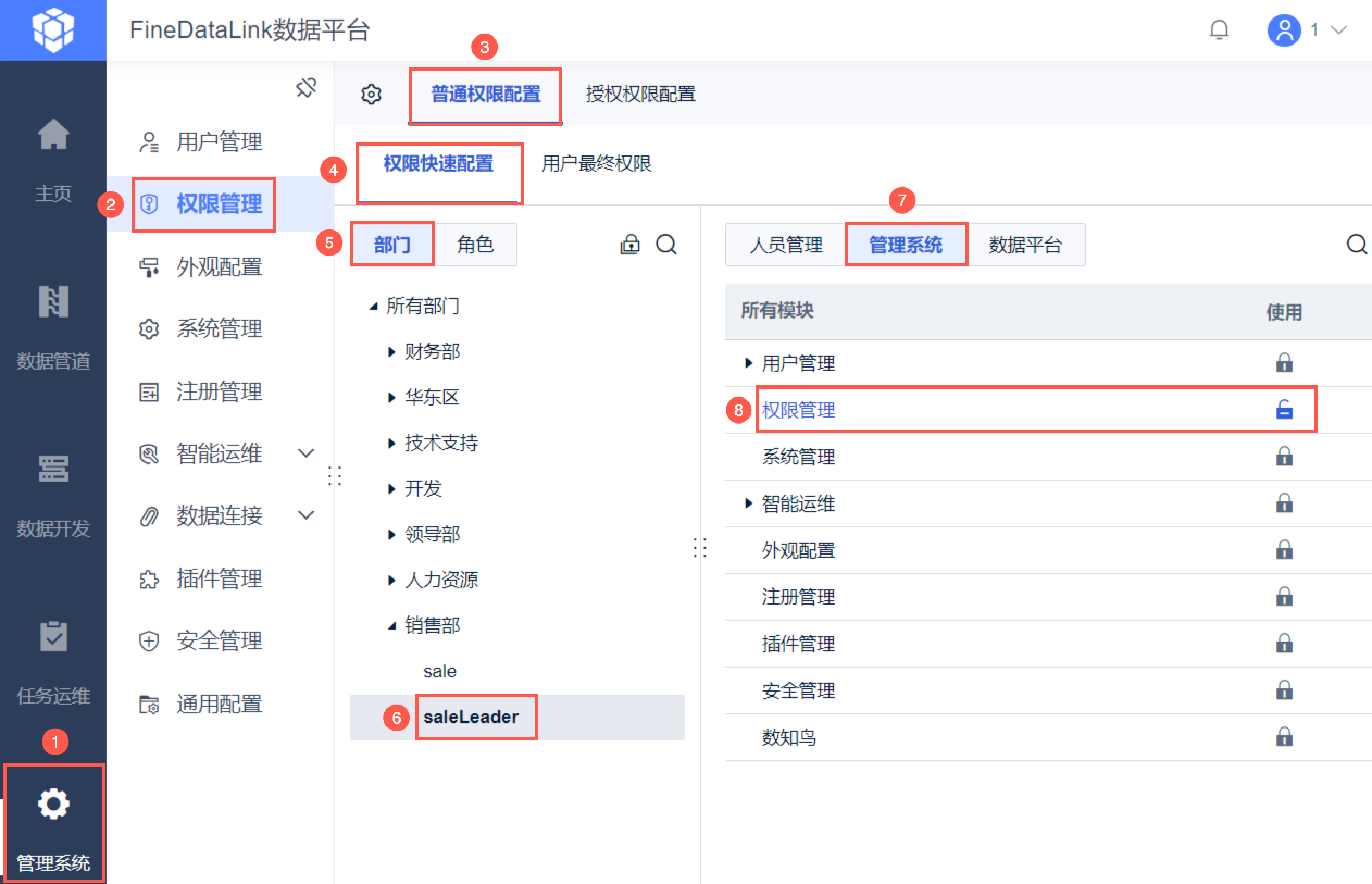Viewport: 1372px width, 884px height.
Task: Click the unpin sidebar icon
Action: point(306,89)
